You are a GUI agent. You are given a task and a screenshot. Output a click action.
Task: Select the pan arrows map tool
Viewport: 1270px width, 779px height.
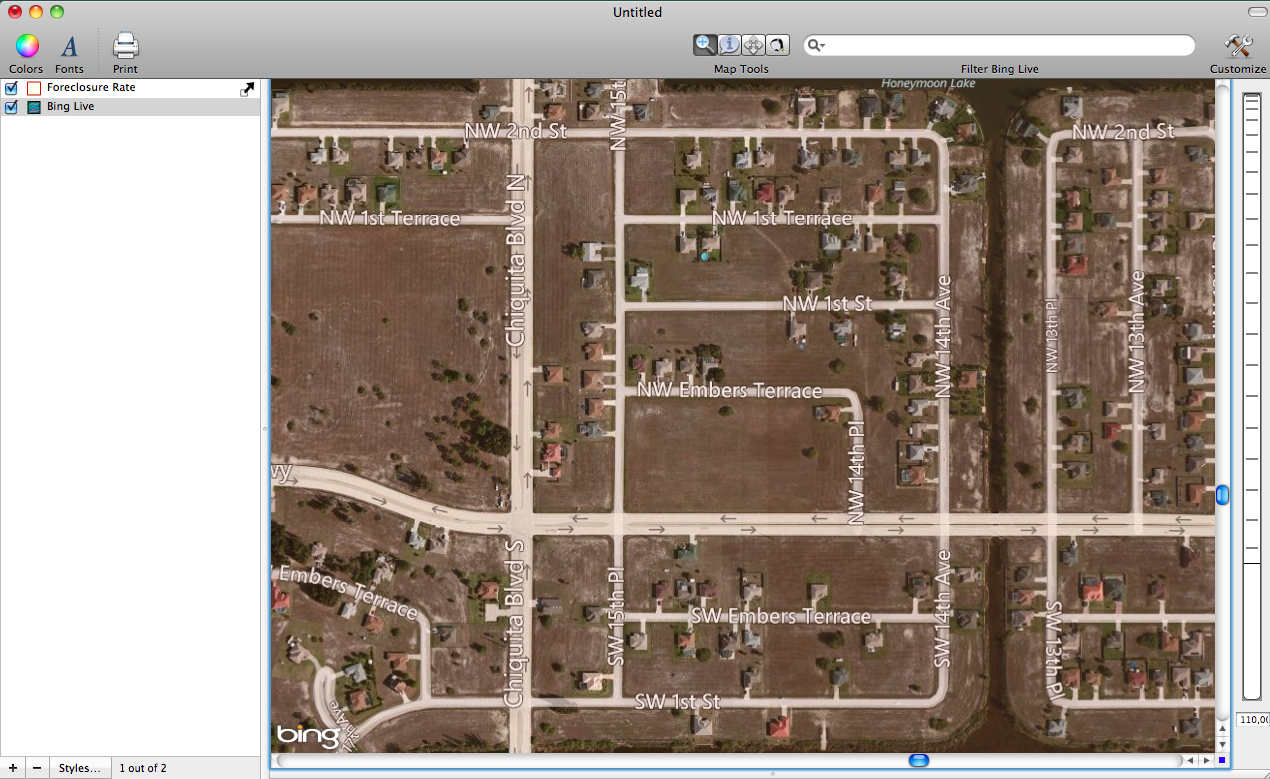[x=753, y=45]
